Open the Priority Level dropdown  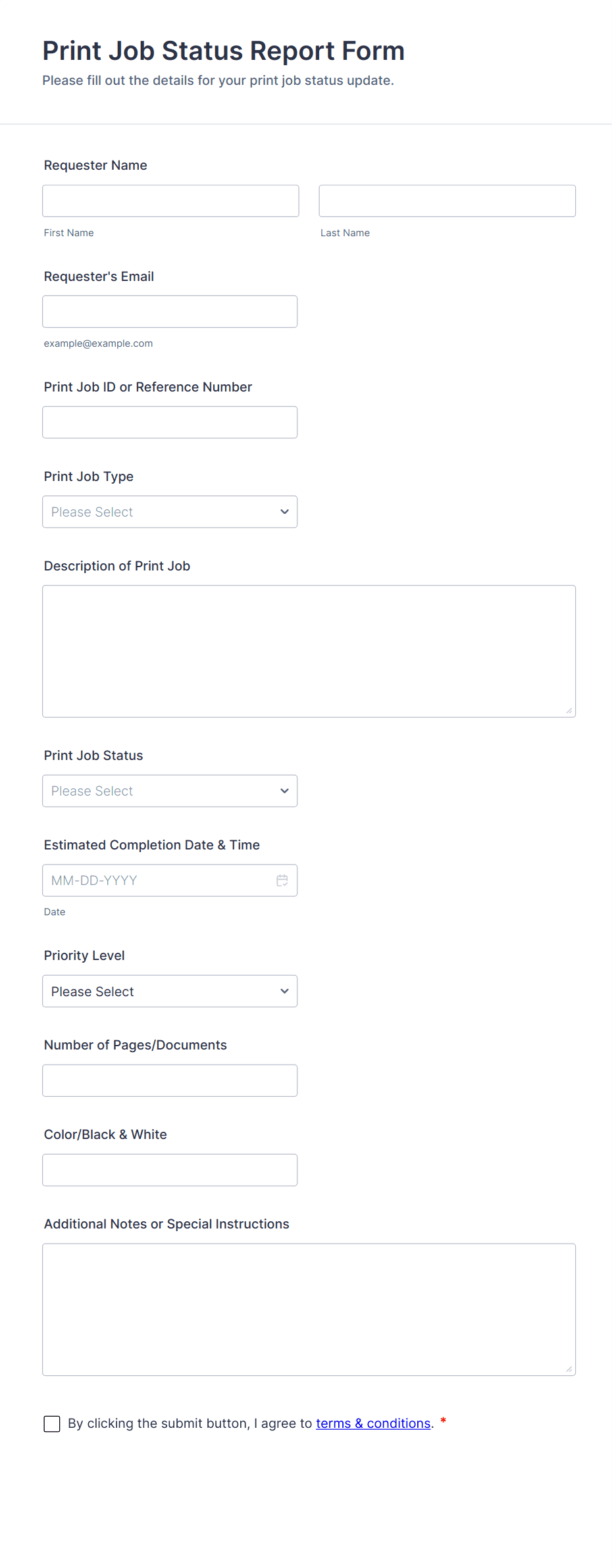pyautogui.click(x=170, y=991)
